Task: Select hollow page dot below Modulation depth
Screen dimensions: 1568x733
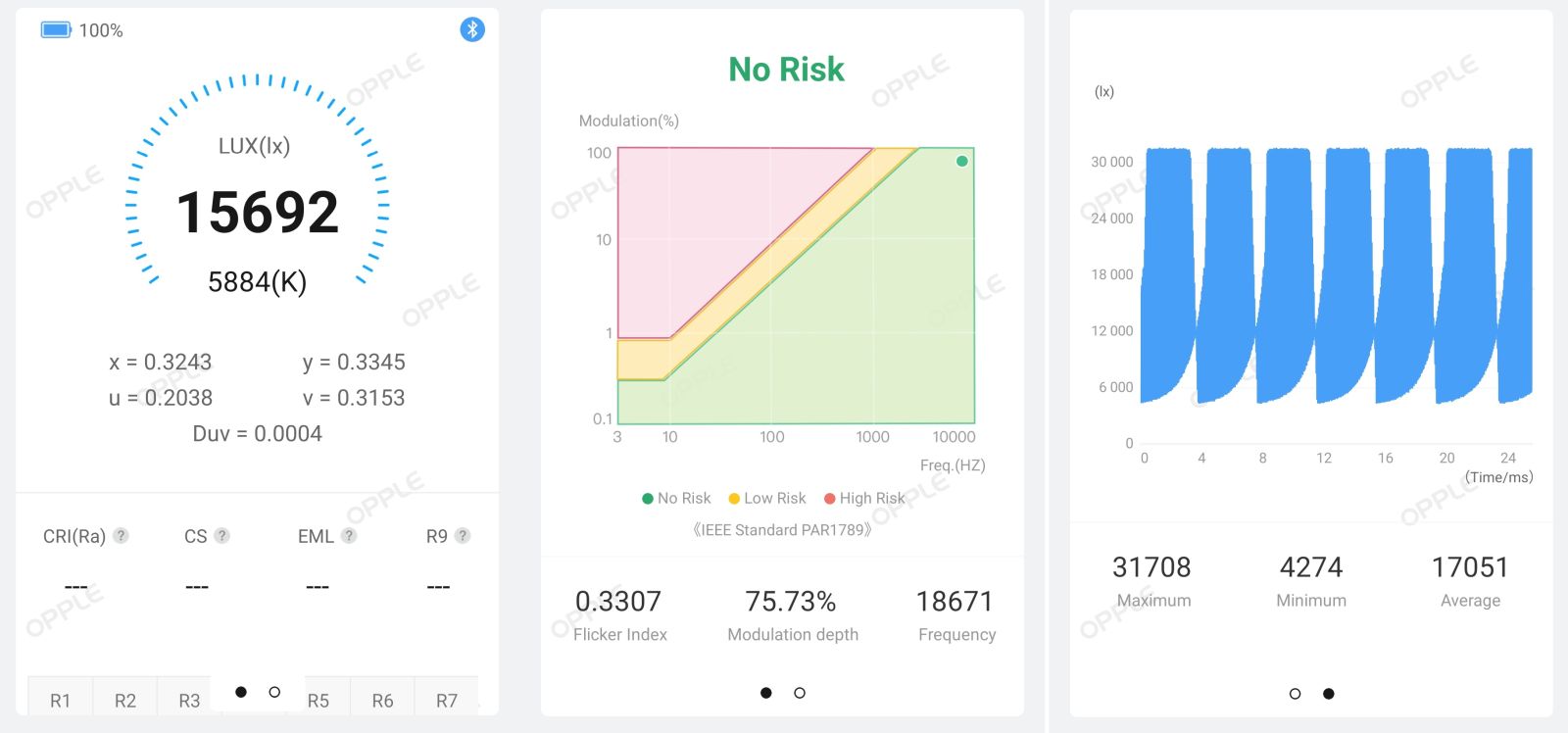Action: click(800, 693)
